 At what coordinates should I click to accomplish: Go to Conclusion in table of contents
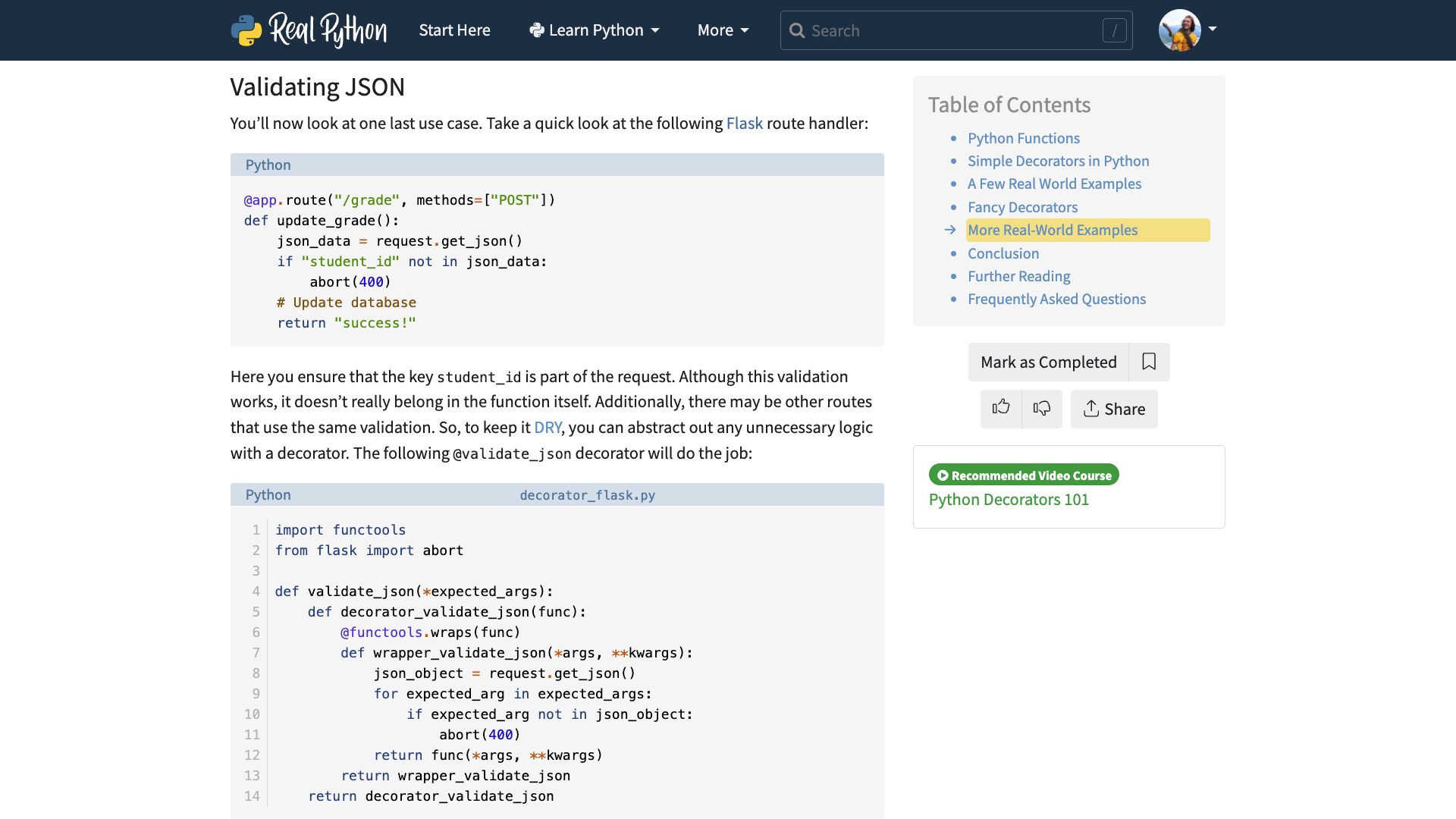tap(1003, 253)
